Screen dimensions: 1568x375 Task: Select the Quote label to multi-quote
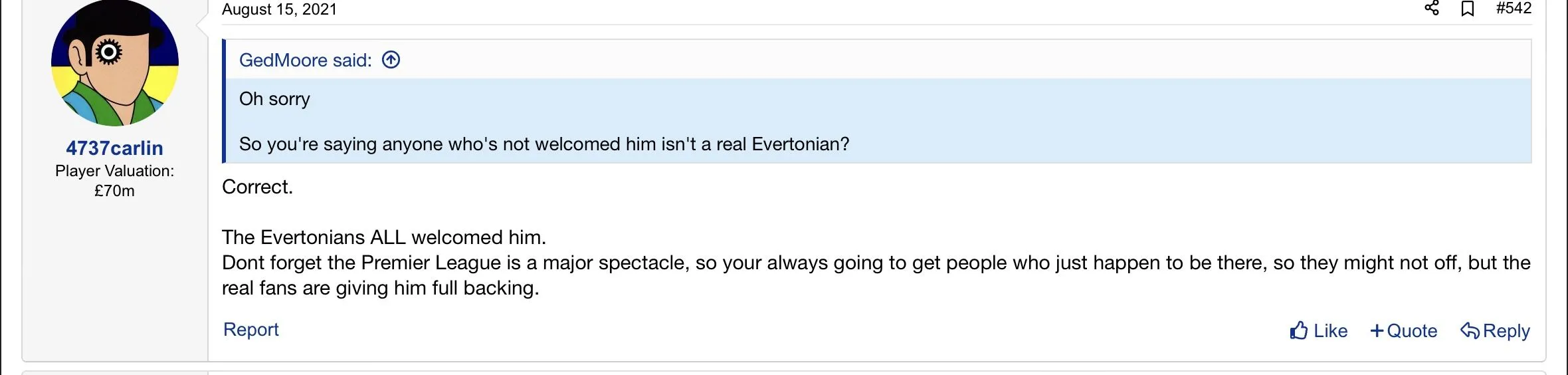click(x=1412, y=330)
